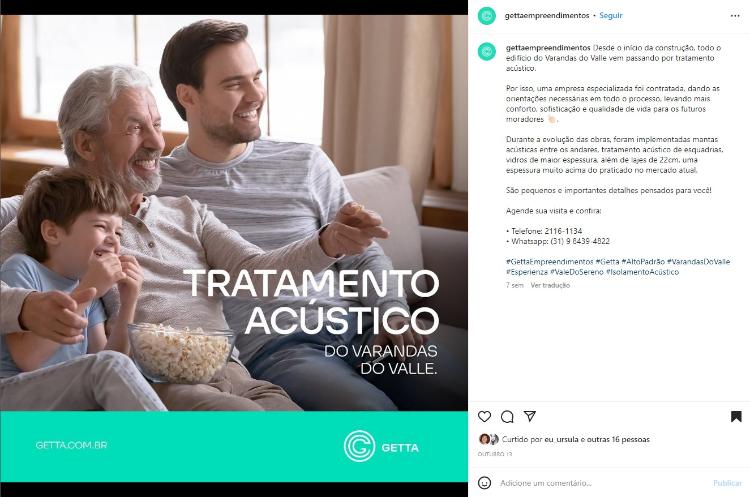The height and width of the screenshot is (497, 750).
Task: Share post with paper plane icon
Action: point(529,416)
